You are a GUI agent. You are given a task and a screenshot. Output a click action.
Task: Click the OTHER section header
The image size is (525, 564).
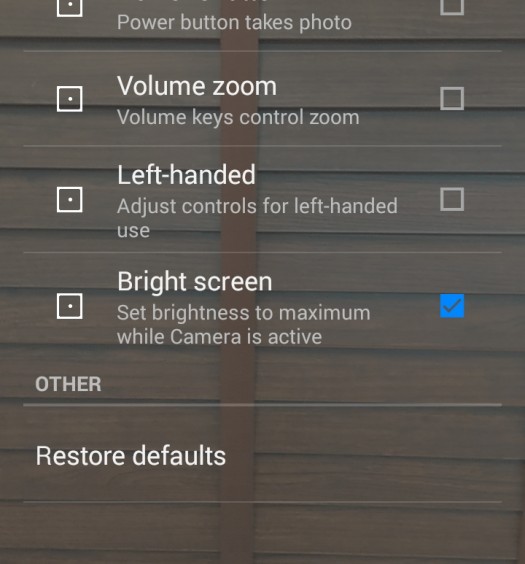[x=68, y=384]
